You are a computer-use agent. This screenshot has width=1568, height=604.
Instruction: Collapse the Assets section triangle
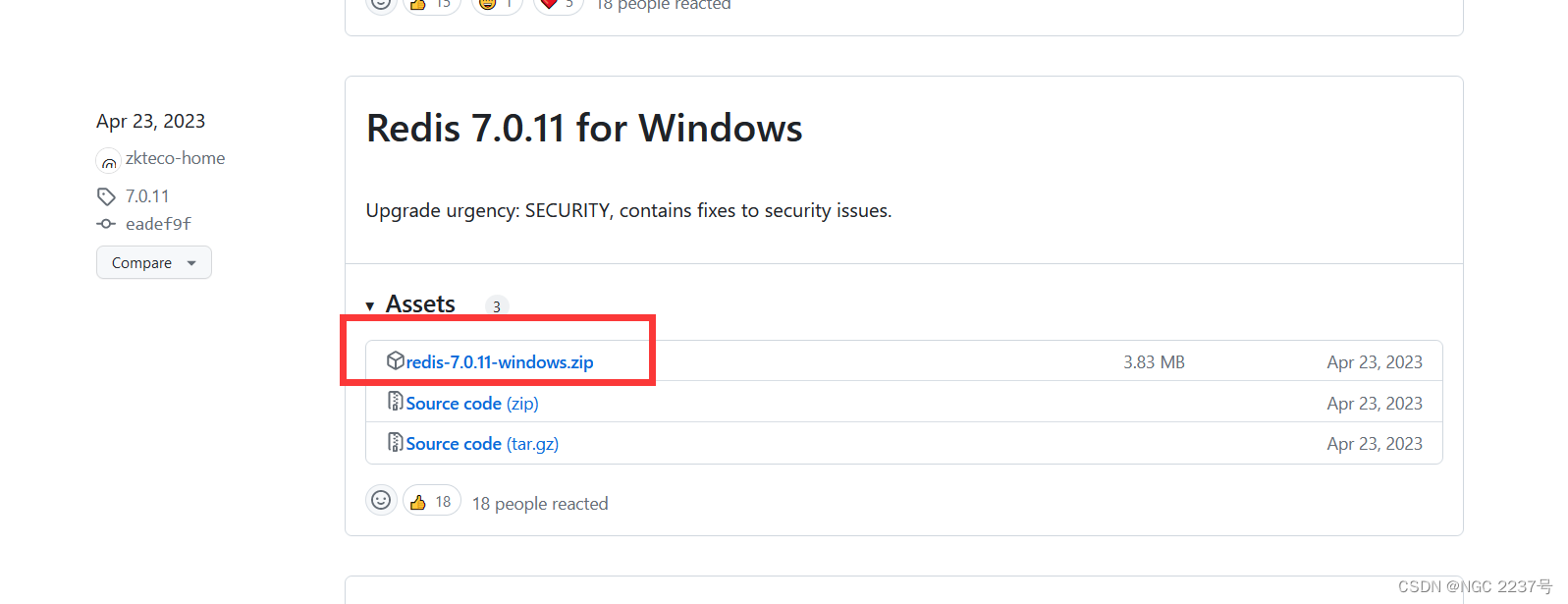(370, 306)
